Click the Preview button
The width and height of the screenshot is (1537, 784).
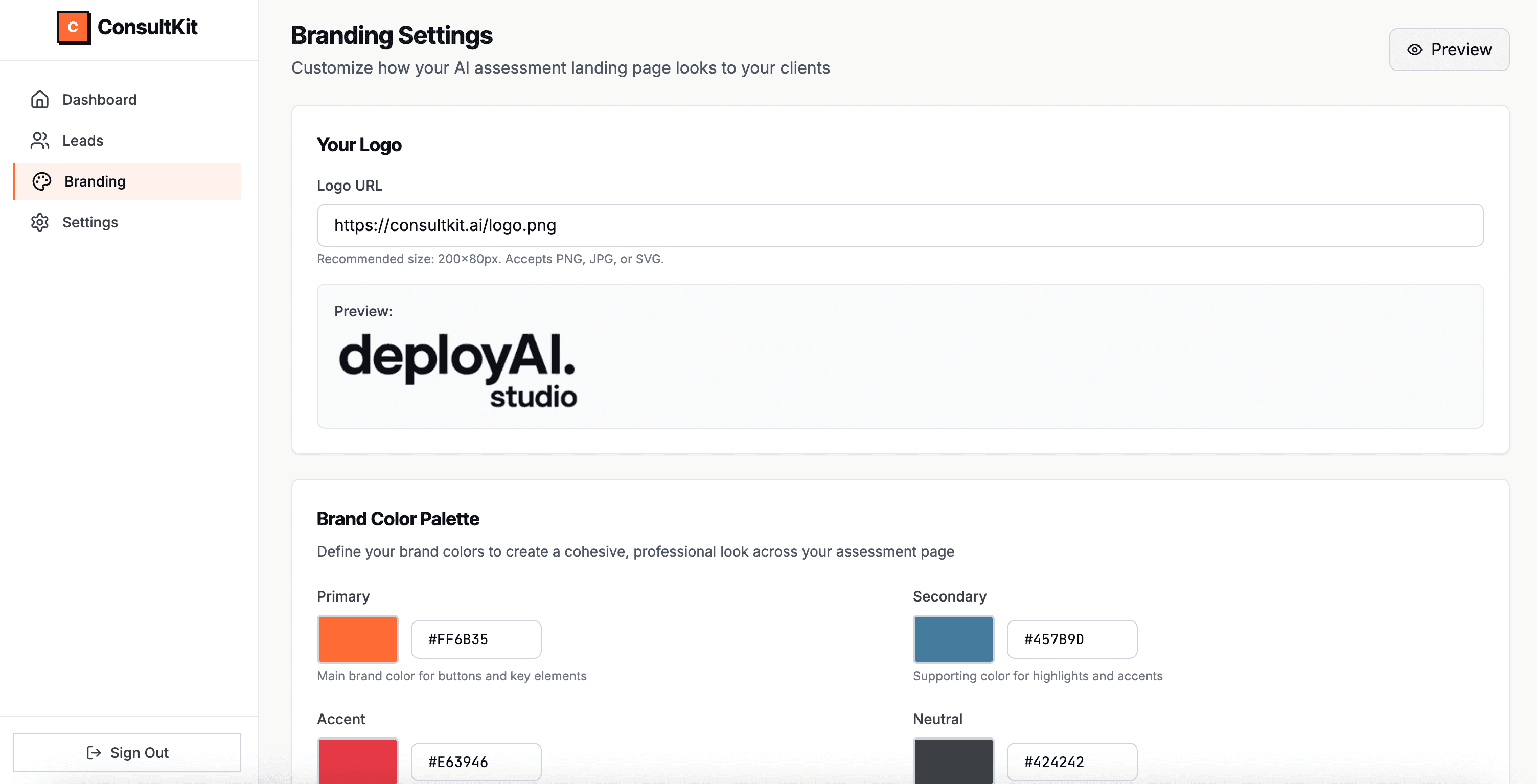pos(1449,50)
